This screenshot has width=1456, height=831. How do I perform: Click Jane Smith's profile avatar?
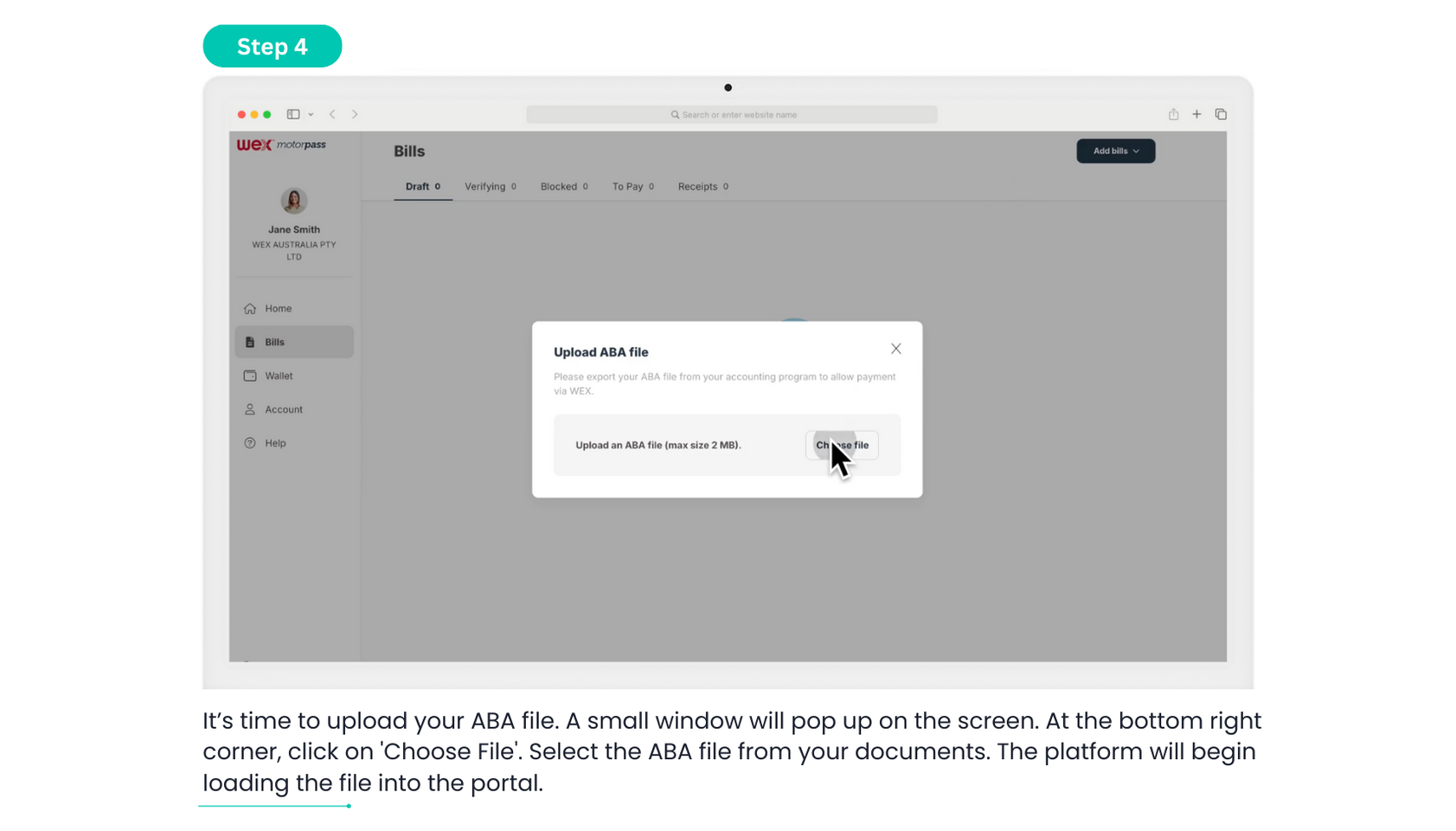point(293,201)
